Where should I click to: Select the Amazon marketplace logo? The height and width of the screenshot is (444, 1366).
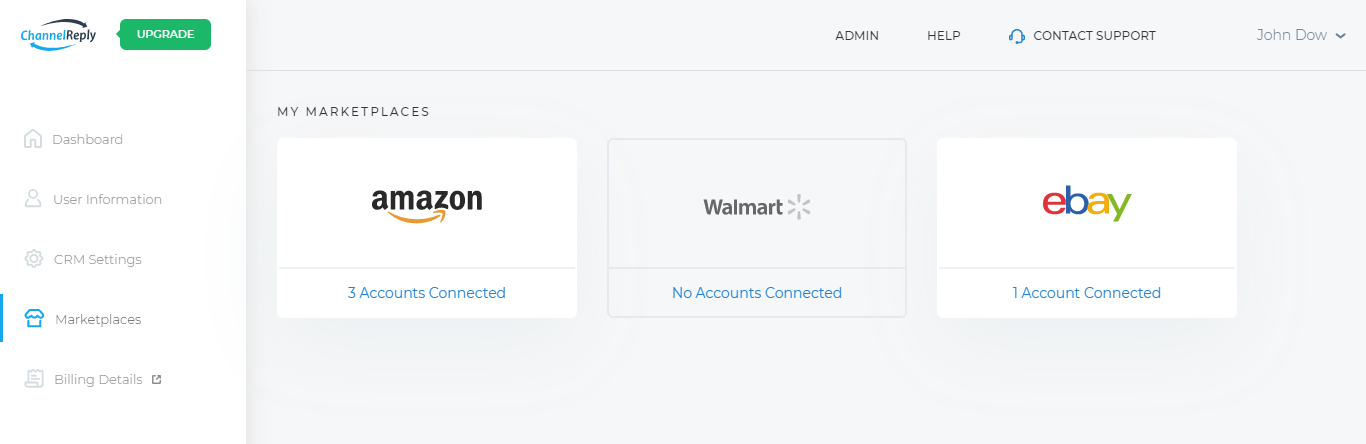(427, 204)
